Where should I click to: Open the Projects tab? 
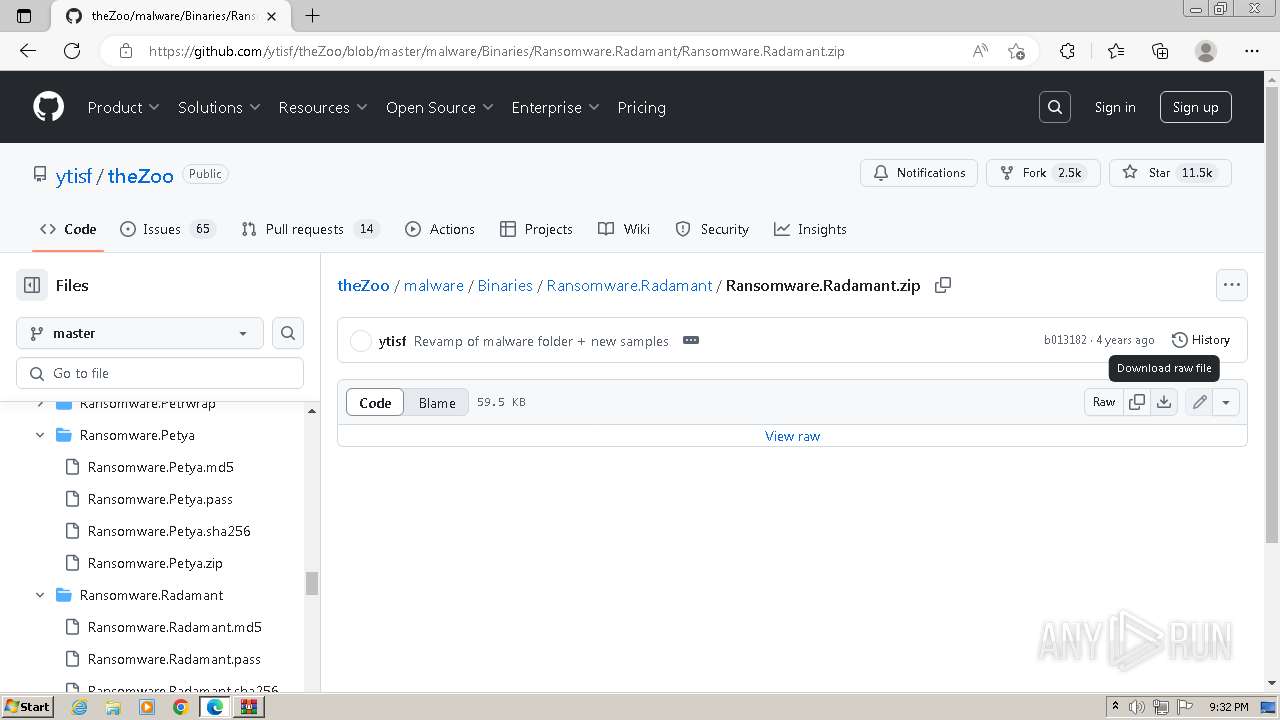pos(537,229)
